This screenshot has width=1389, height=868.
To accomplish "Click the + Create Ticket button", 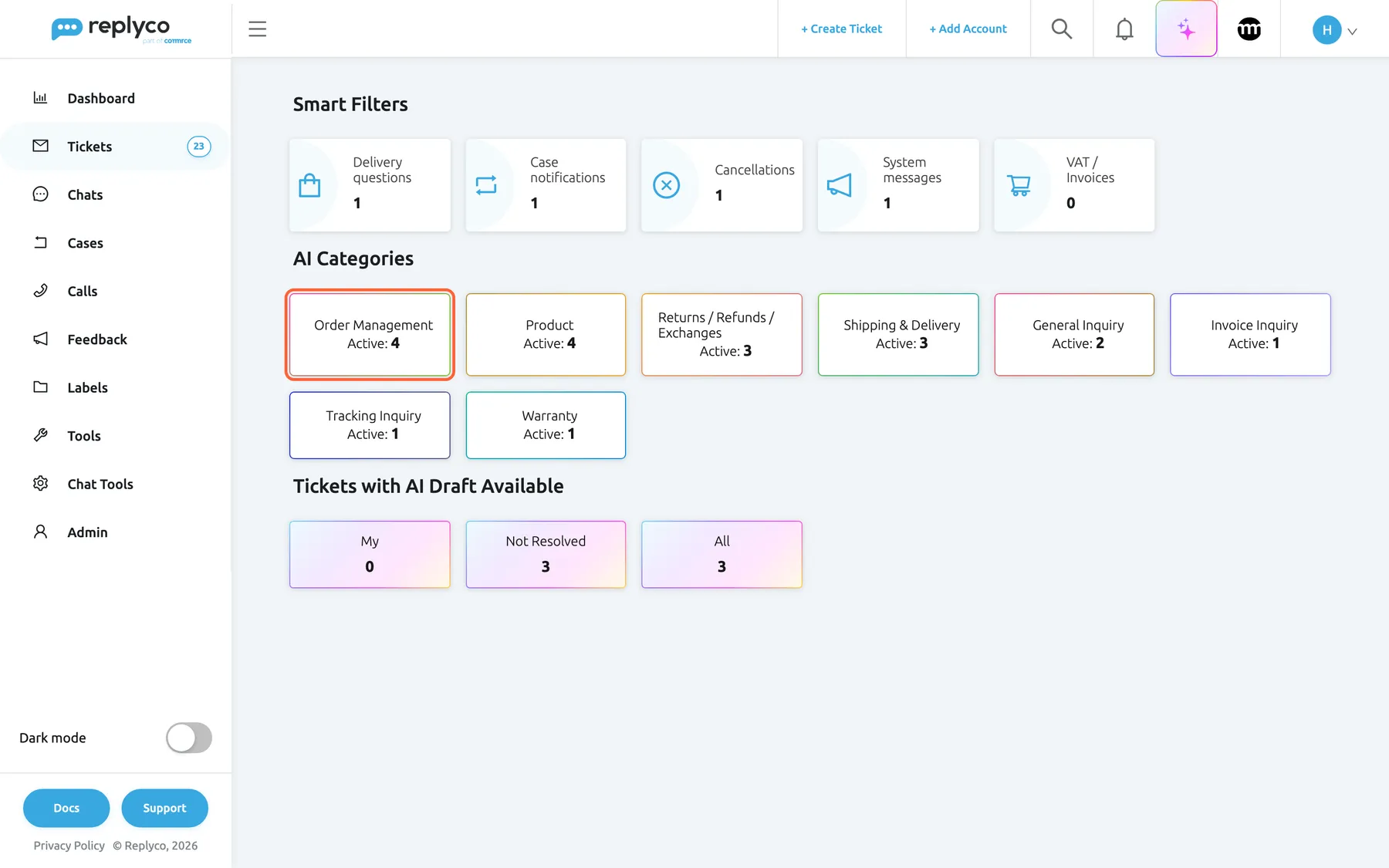I will click(x=841, y=29).
